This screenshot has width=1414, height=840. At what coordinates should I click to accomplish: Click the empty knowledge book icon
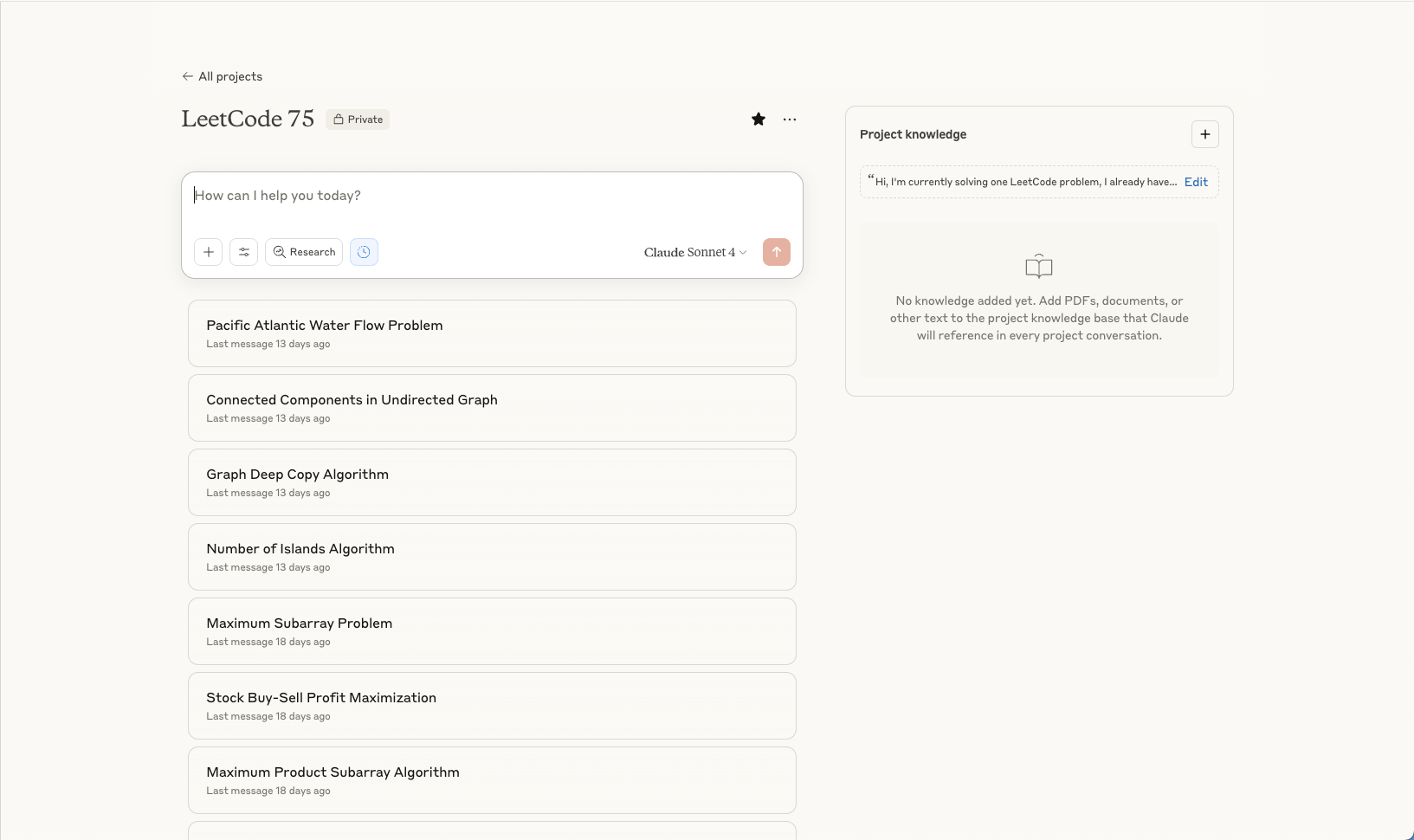click(1039, 266)
